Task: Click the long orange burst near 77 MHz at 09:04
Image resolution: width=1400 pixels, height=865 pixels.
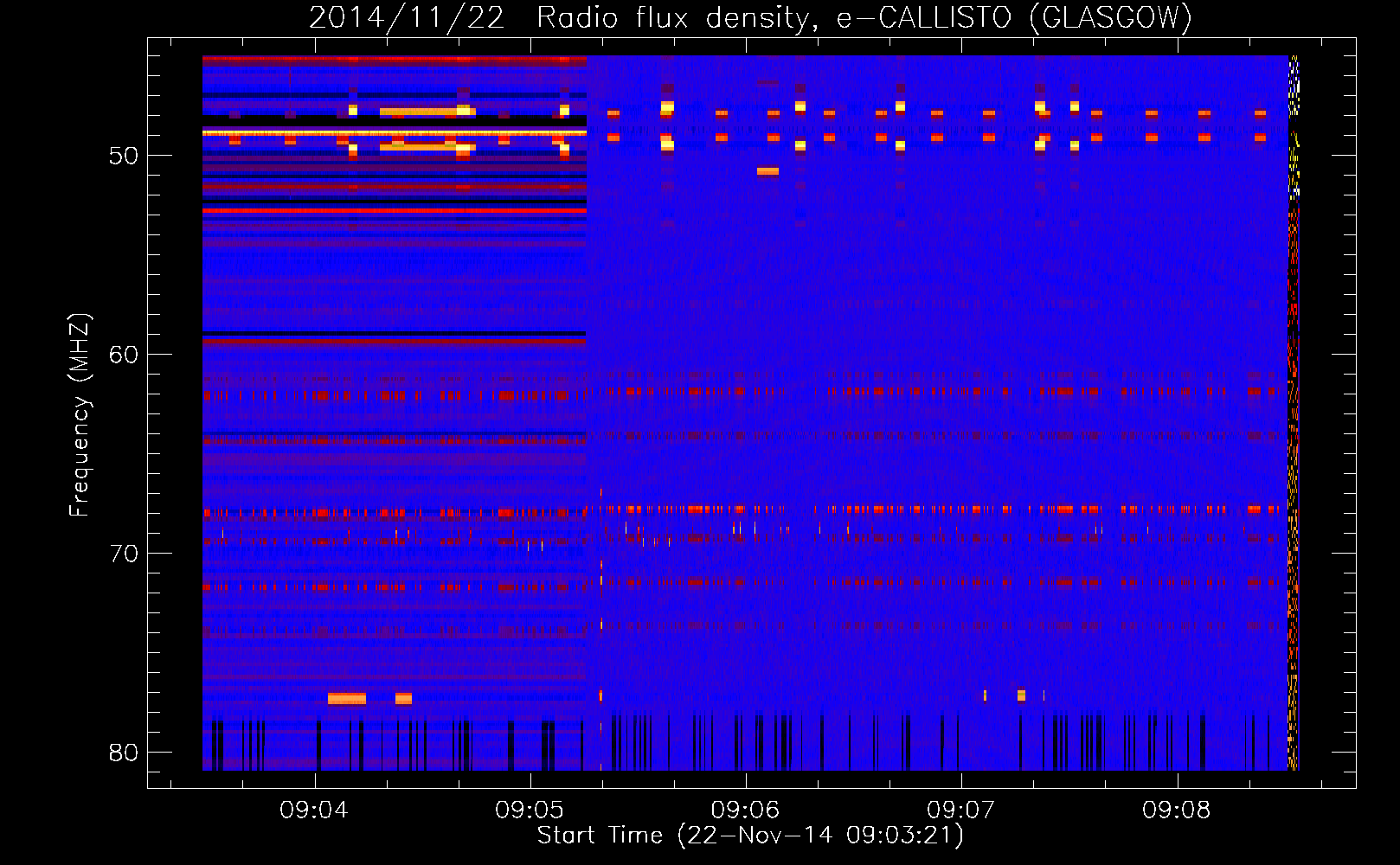Action: coord(347,698)
